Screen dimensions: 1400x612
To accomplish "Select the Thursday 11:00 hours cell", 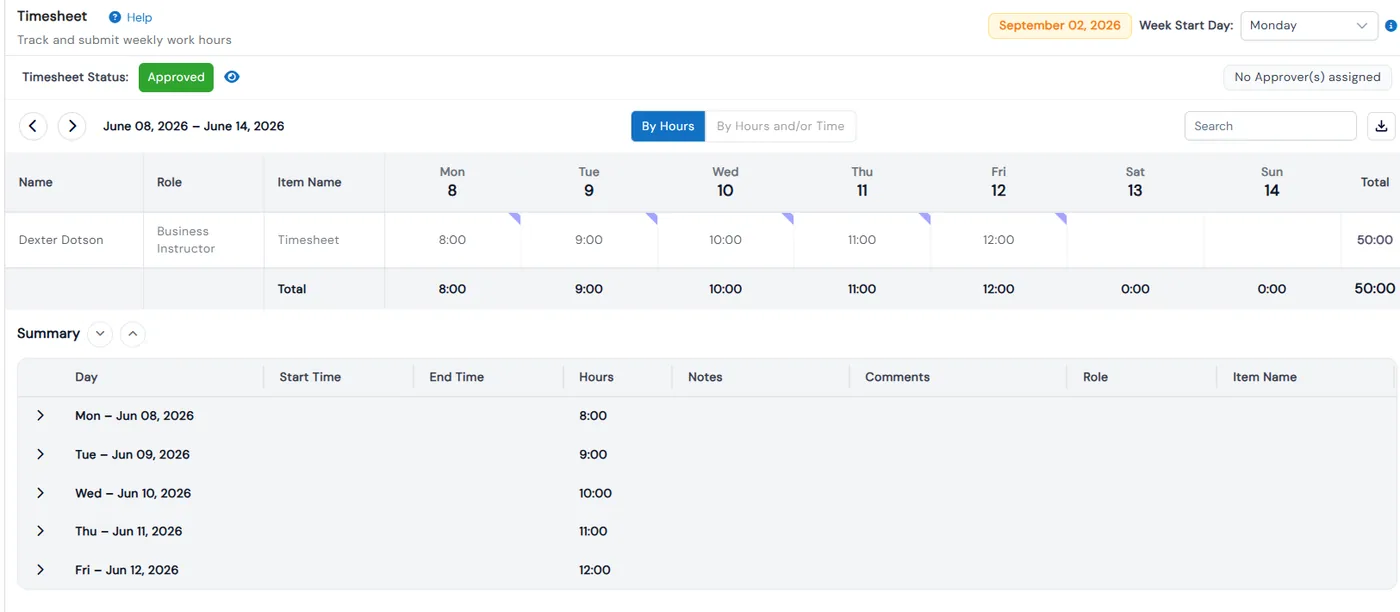I will pyautogui.click(x=862, y=240).
